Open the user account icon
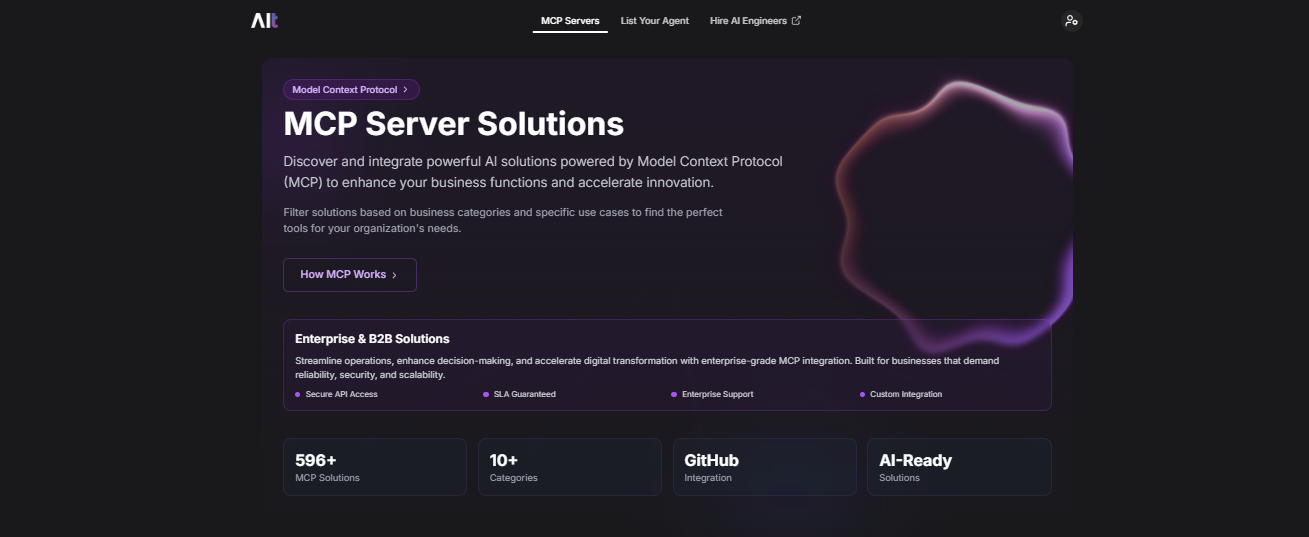Image resolution: width=1309 pixels, height=537 pixels. tap(1071, 20)
